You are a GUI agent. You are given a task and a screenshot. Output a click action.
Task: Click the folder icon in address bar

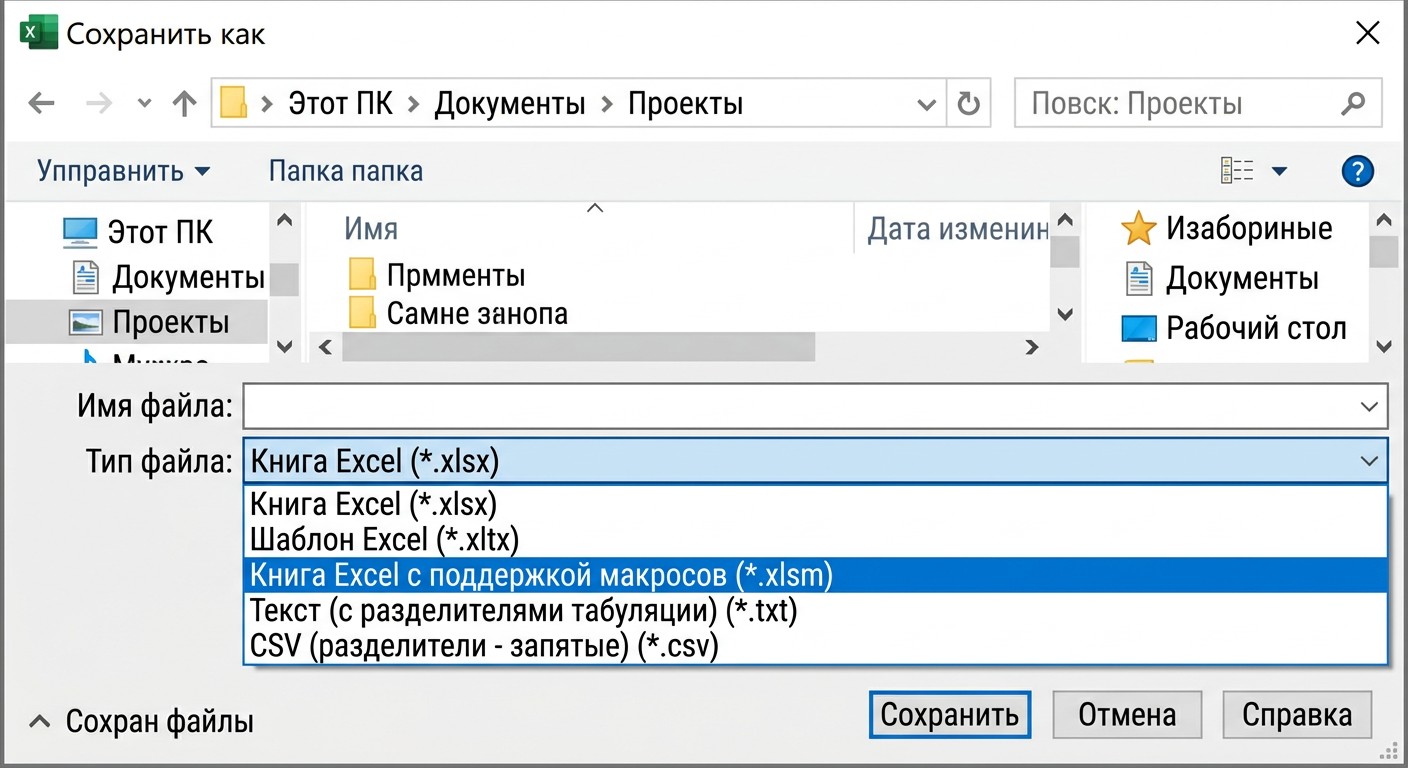point(234,103)
